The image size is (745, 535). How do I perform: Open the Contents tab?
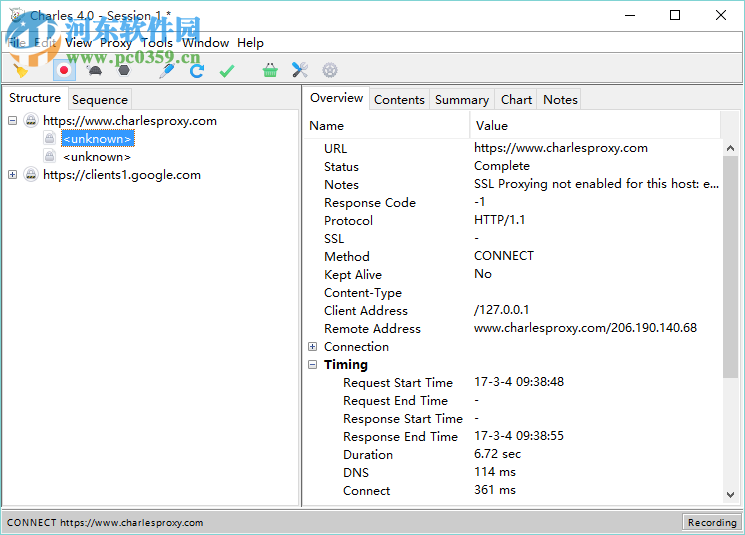399,100
